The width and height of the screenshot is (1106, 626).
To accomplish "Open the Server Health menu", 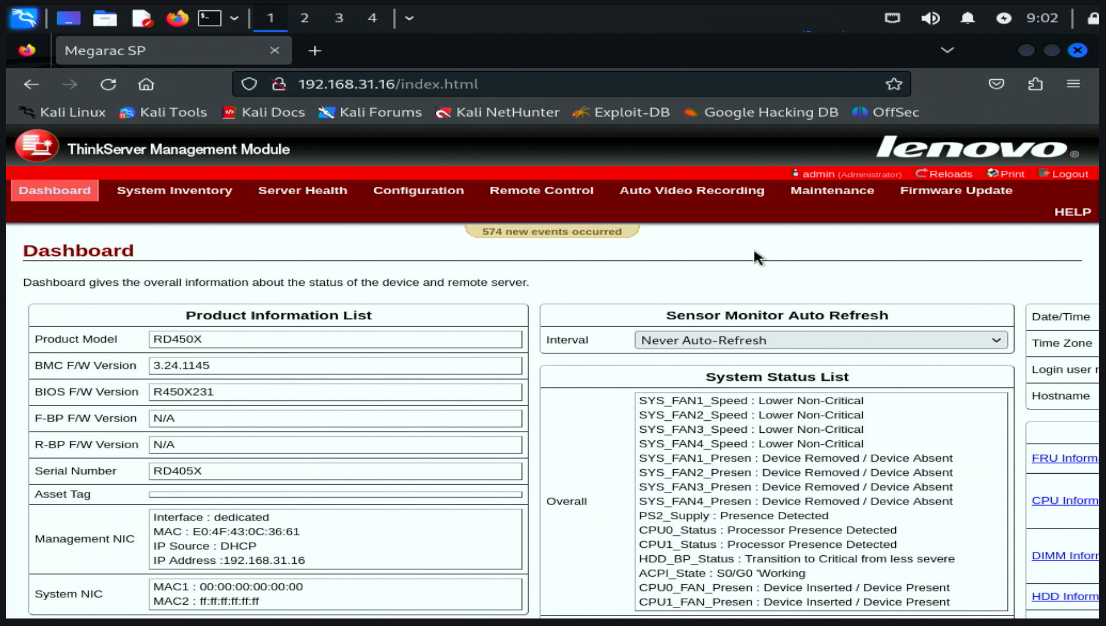I will pyautogui.click(x=303, y=191).
